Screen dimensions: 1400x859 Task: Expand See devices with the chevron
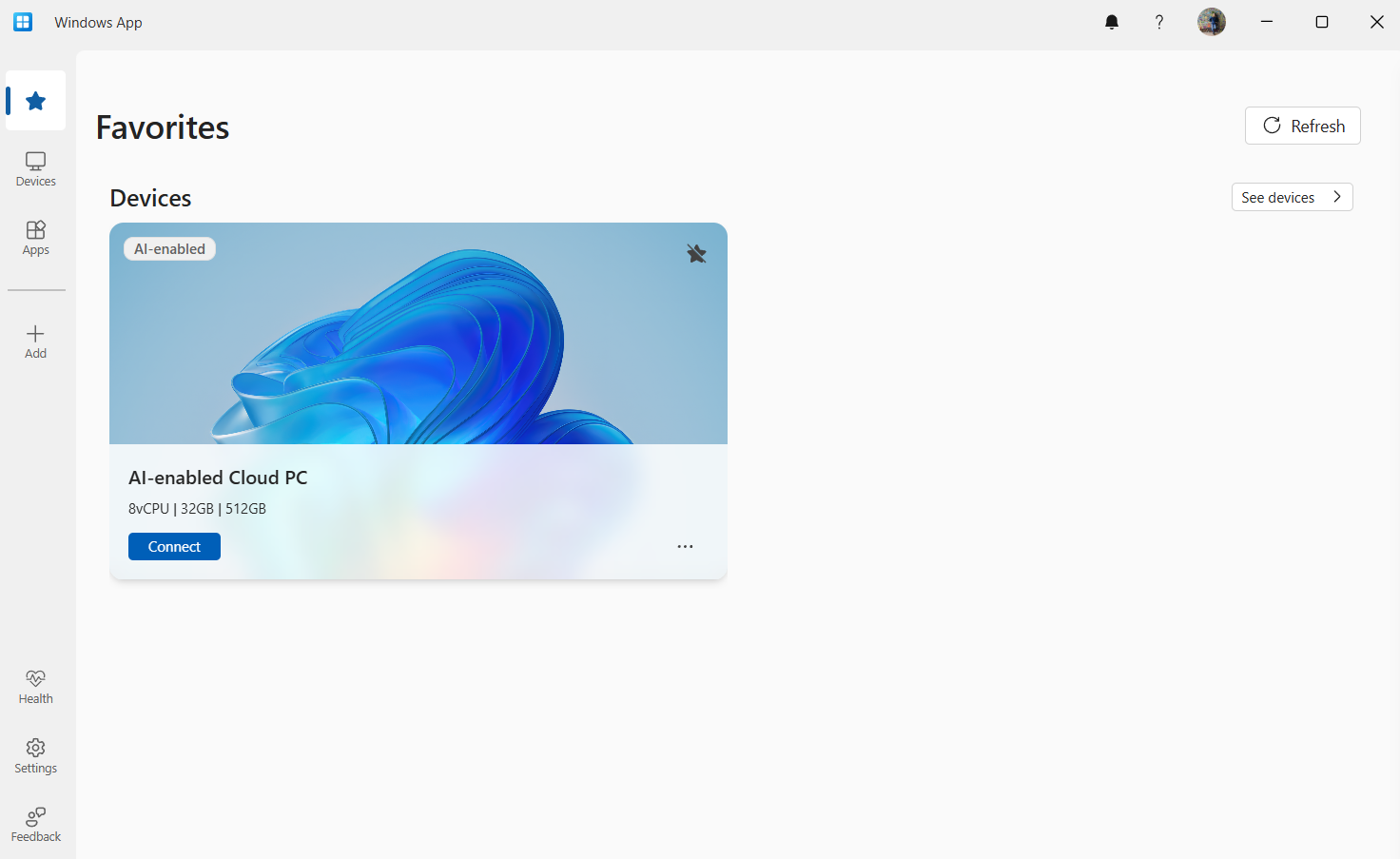click(x=1338, y=197)
